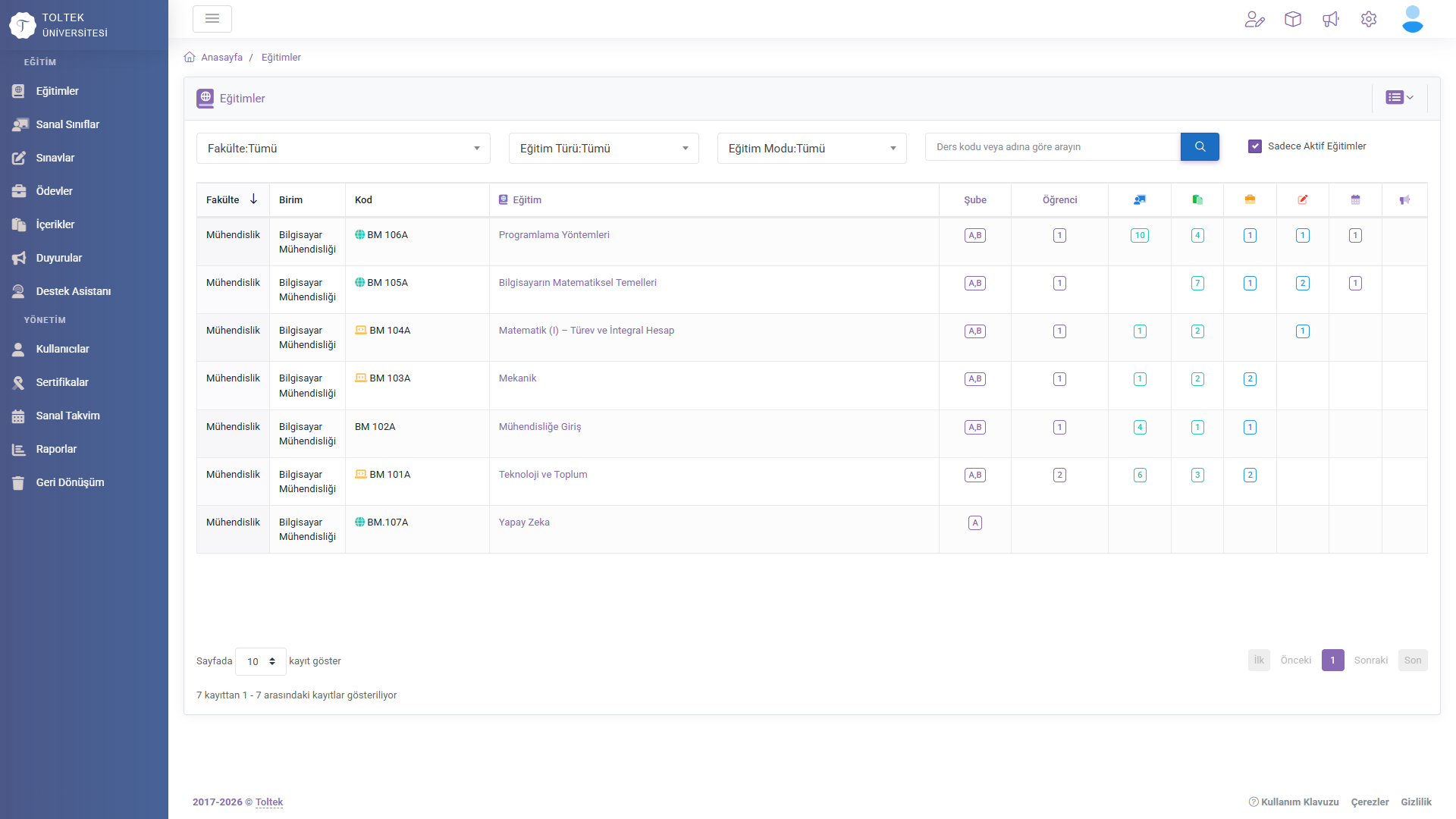Open the list view options dropdown
This screenshot has width=1456, height=819.
pos(1400,98)
